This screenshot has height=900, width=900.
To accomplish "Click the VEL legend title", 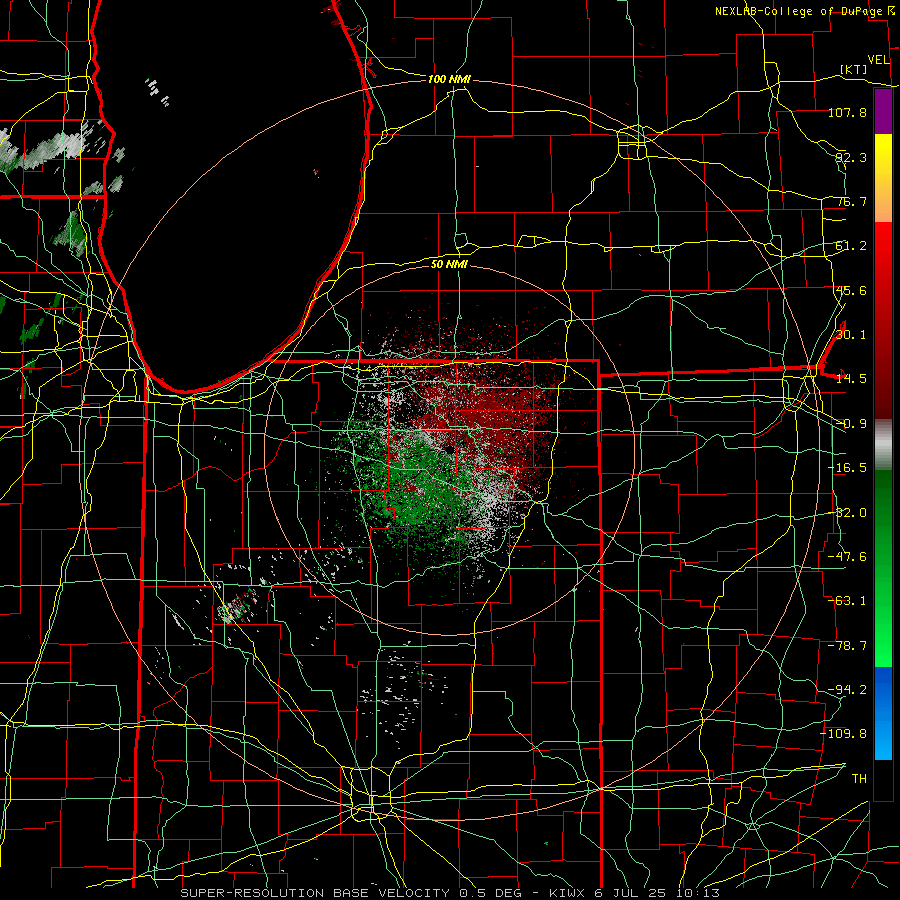I will point(879,60).
